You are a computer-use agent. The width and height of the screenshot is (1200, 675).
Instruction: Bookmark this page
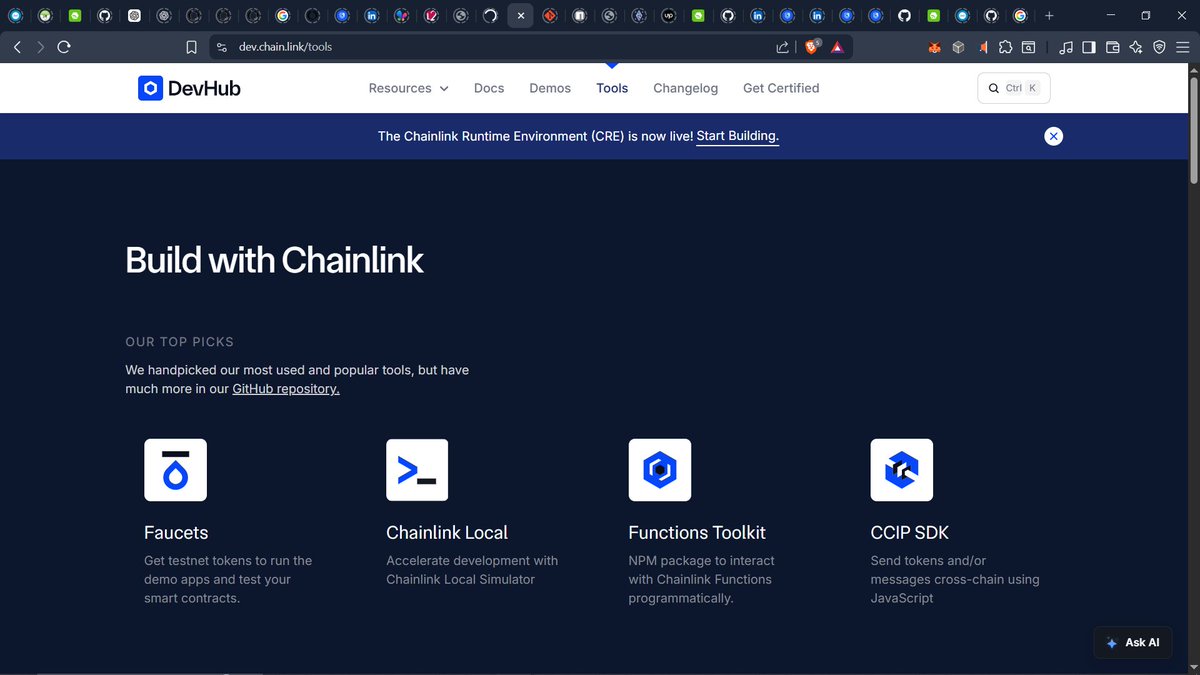point(192,47)
